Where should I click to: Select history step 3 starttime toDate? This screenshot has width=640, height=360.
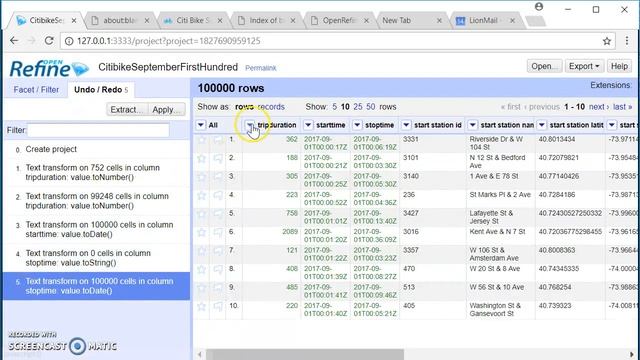(96, 229)
